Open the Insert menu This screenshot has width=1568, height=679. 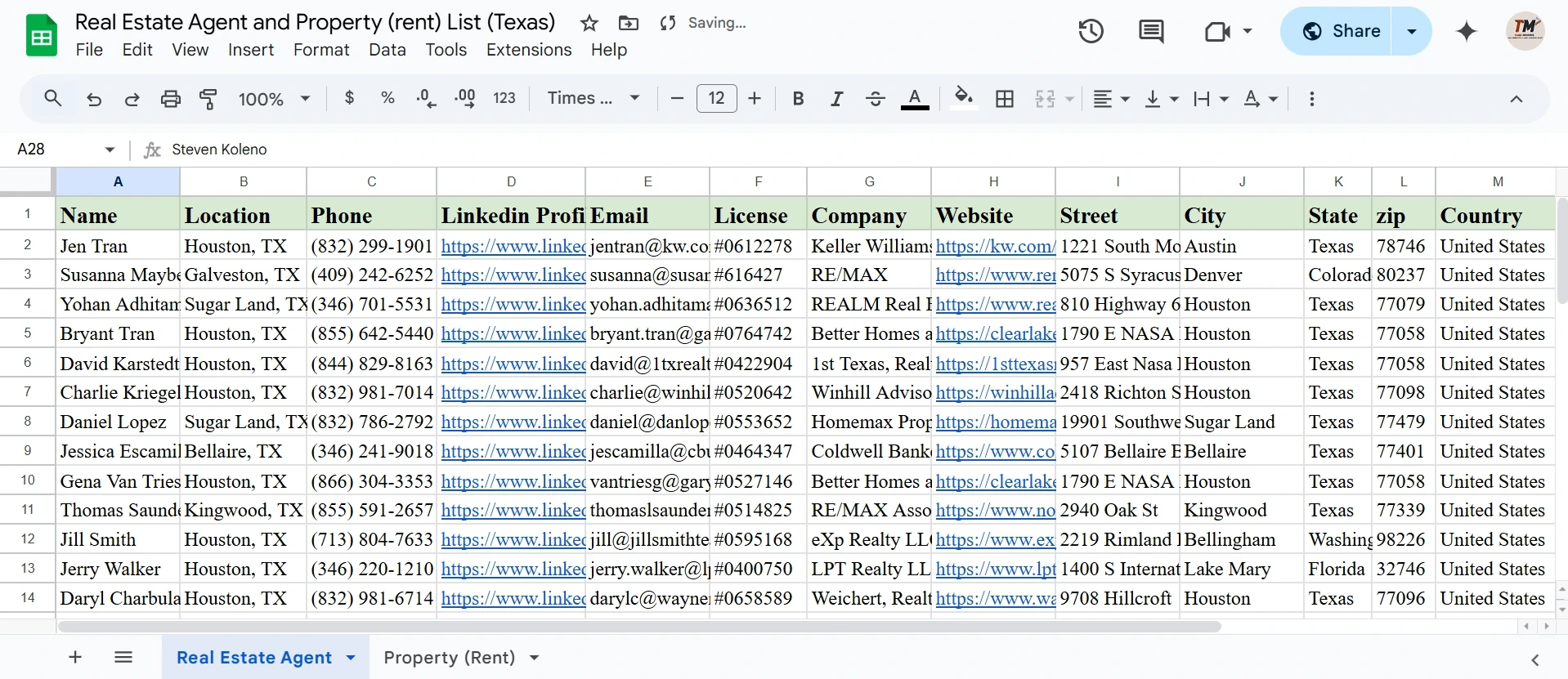point(251,50)
